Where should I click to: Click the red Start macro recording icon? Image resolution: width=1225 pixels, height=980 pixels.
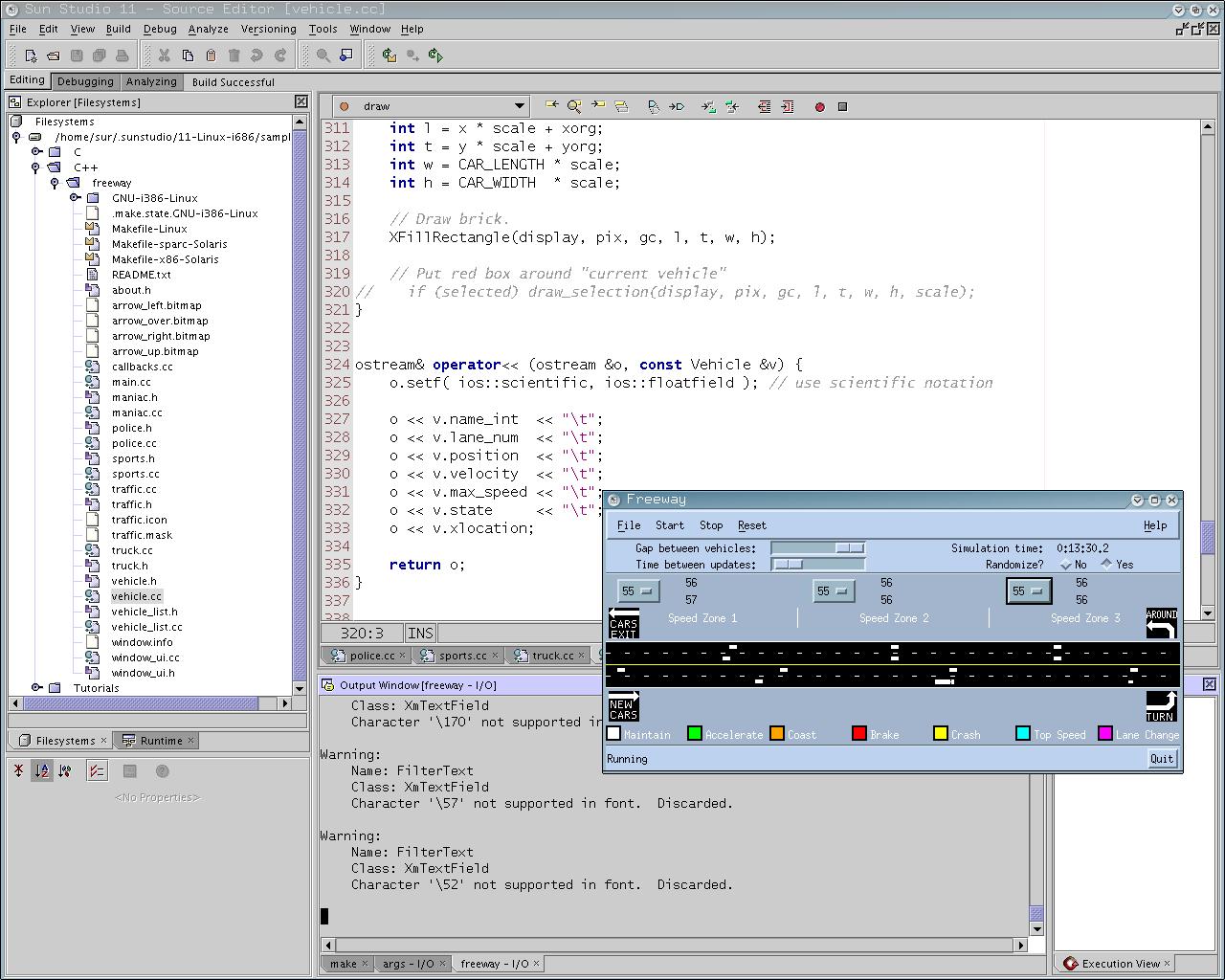pos(819,106)
